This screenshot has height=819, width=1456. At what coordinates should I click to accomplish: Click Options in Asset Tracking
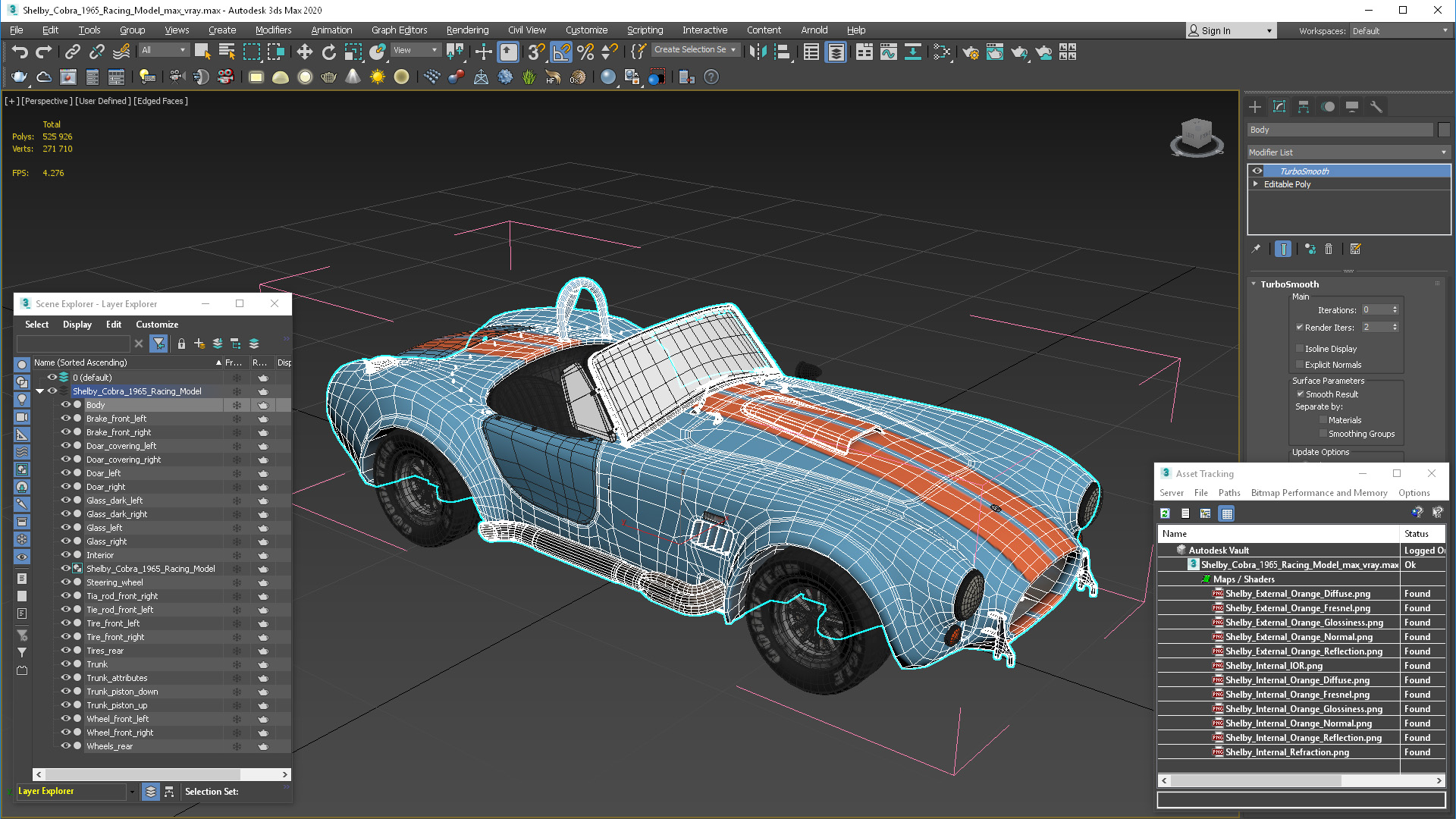1414,493
